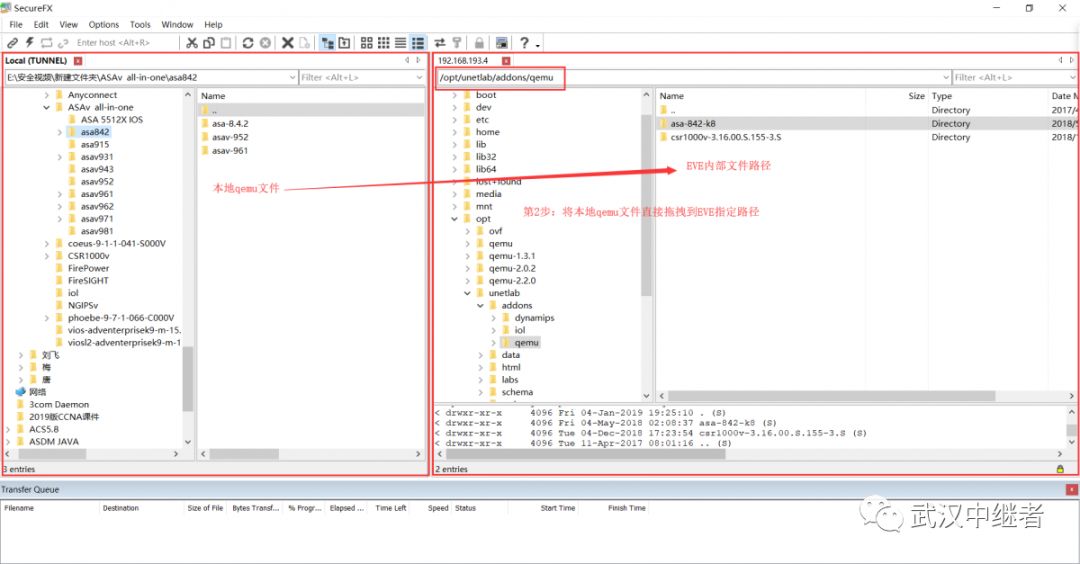Screen dimensions: 1080x564
Task: Switch to small icons view
Action: [384, 43]
